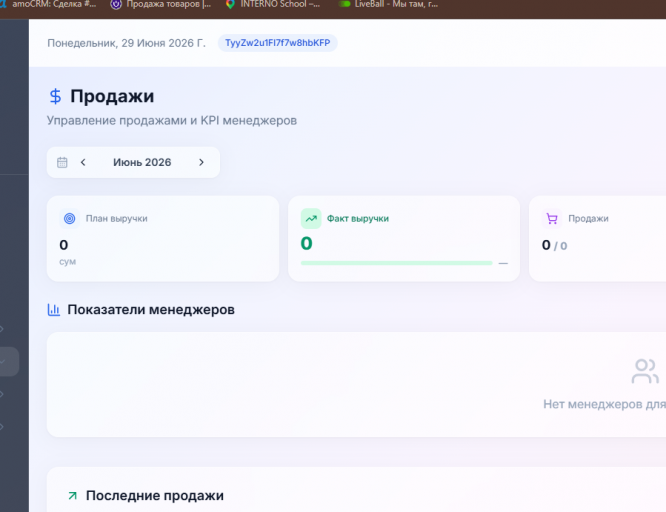
Task: Click the Последние продажи heading
Action: click(155, 495)
